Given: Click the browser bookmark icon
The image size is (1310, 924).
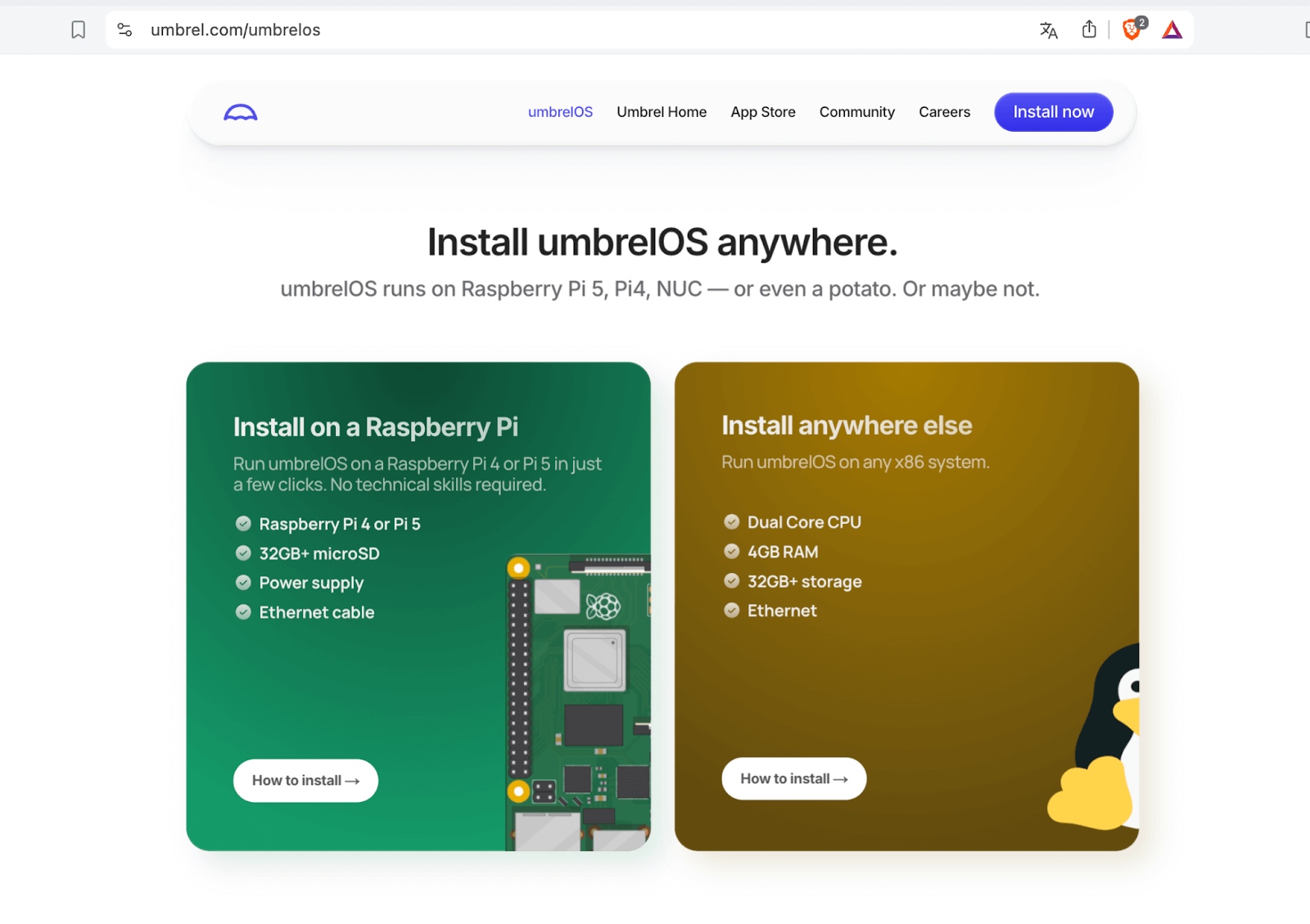Looking at the screenshot, I should click(x=79, y=30).
